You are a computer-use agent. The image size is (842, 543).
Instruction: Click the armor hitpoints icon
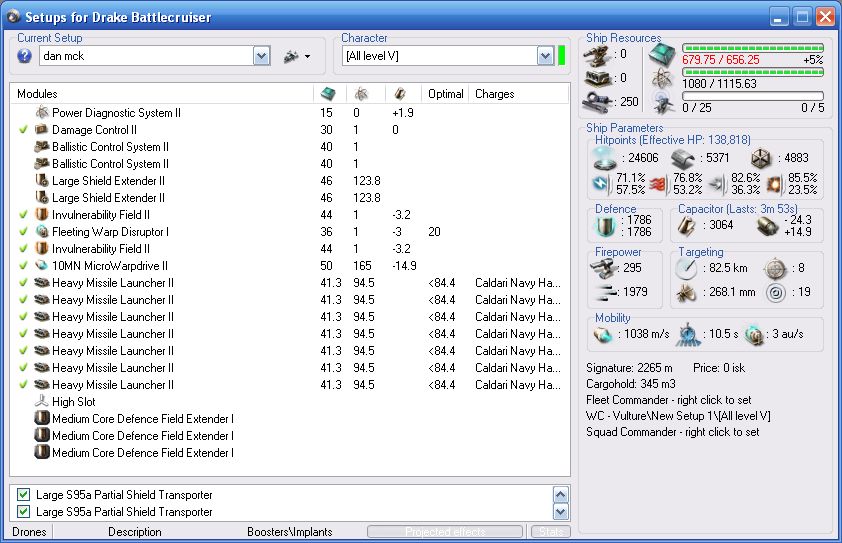(x=684, y=158)
